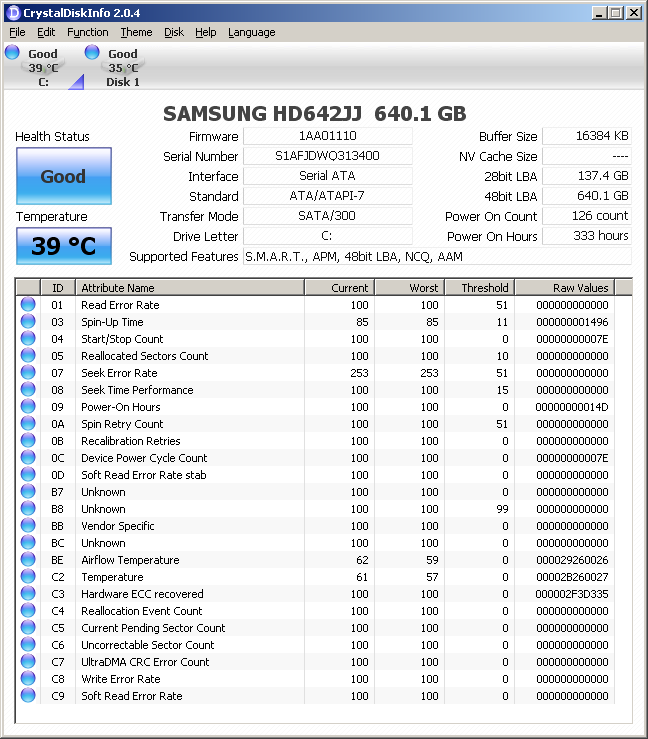The height and width of the screenshot is (739, 648).
Task: Click the status orb for Soft Read Error Rate stab
Action: pyautogui.click(x=28, y=474)
